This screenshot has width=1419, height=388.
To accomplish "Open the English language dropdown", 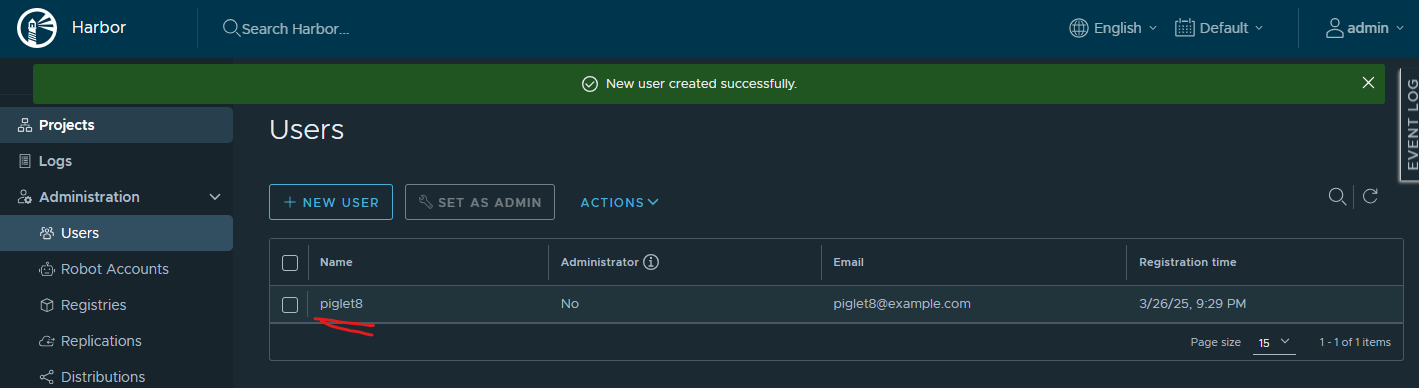I will click(1113, 28).
